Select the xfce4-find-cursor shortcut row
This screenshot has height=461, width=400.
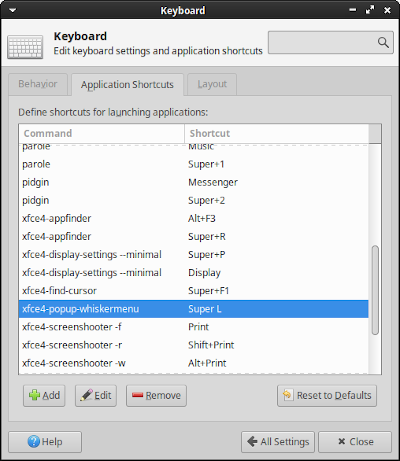[194, 291]
